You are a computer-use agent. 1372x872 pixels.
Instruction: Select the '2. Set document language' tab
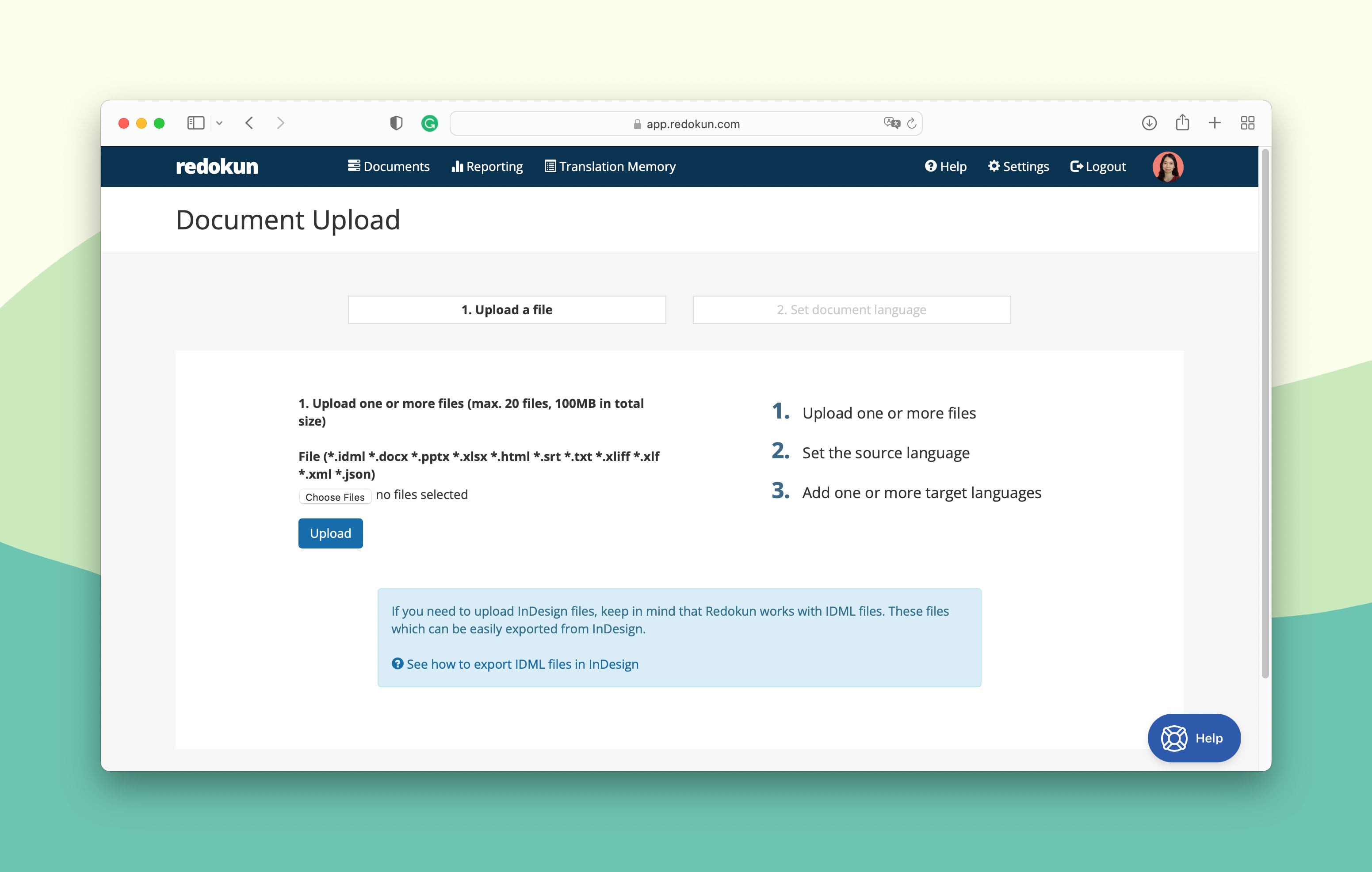[852, 308]
